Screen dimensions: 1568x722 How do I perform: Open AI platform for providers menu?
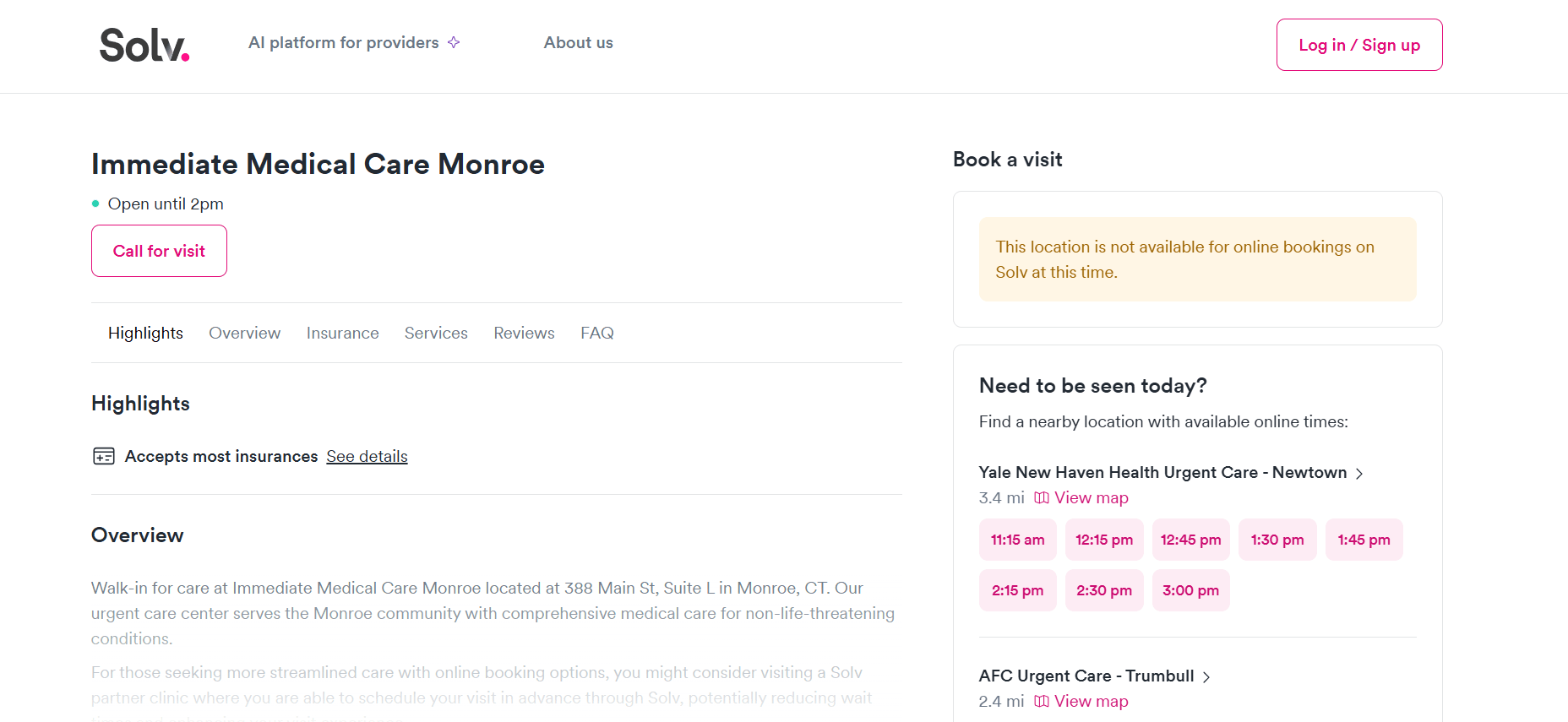pyautogui.click(x=354, y=42)
